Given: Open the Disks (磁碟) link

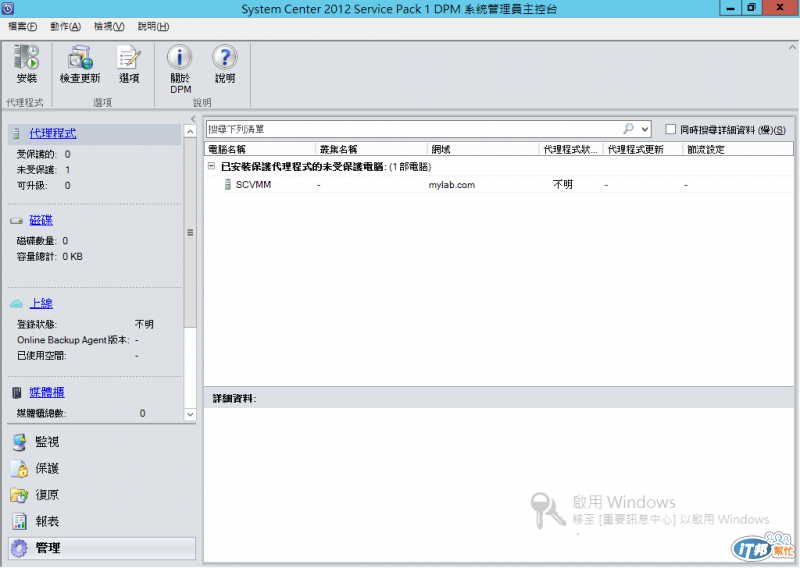Looking at the screenshot, I should [41, 220].
